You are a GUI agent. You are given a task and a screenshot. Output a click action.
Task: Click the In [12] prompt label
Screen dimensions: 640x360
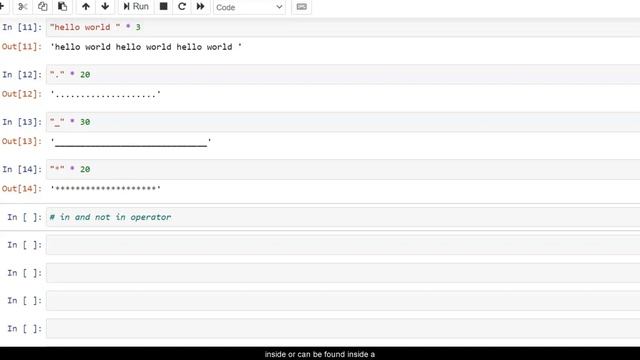point(22,75)
